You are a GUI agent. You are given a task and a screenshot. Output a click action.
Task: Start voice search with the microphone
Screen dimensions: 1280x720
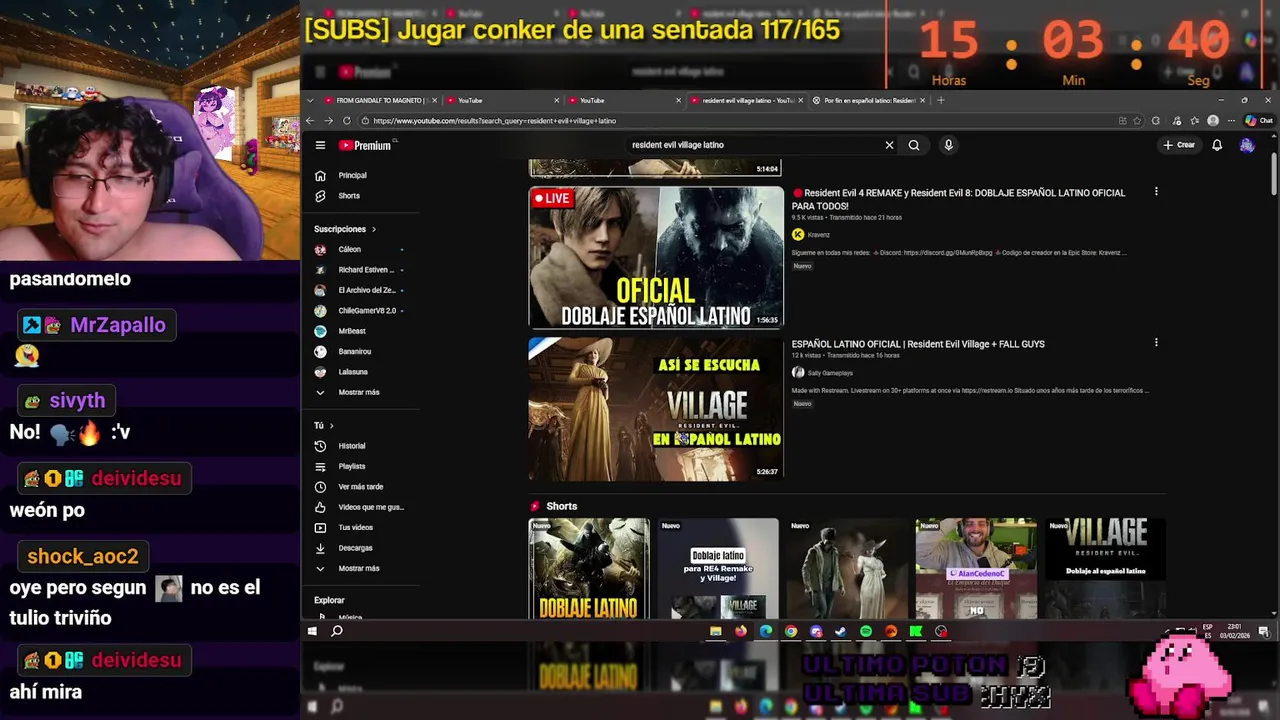click(948, 145)
